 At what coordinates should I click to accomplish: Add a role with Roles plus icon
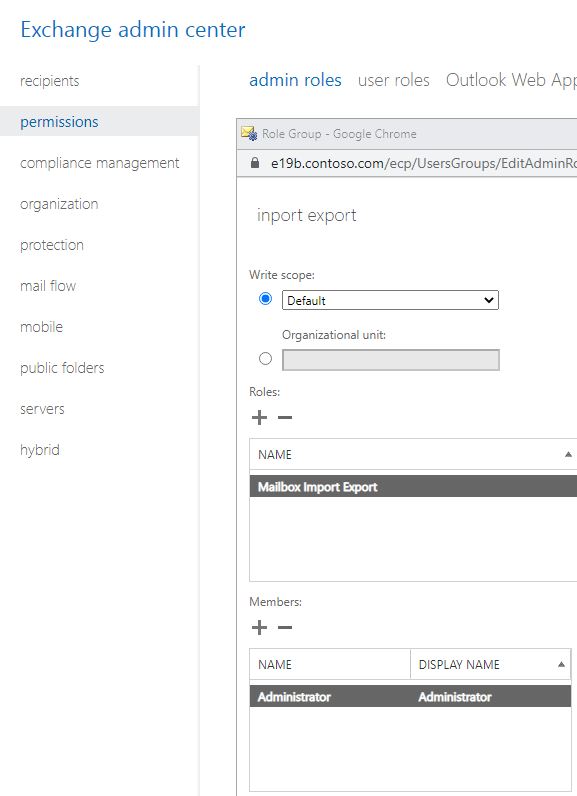click(259, 418)
